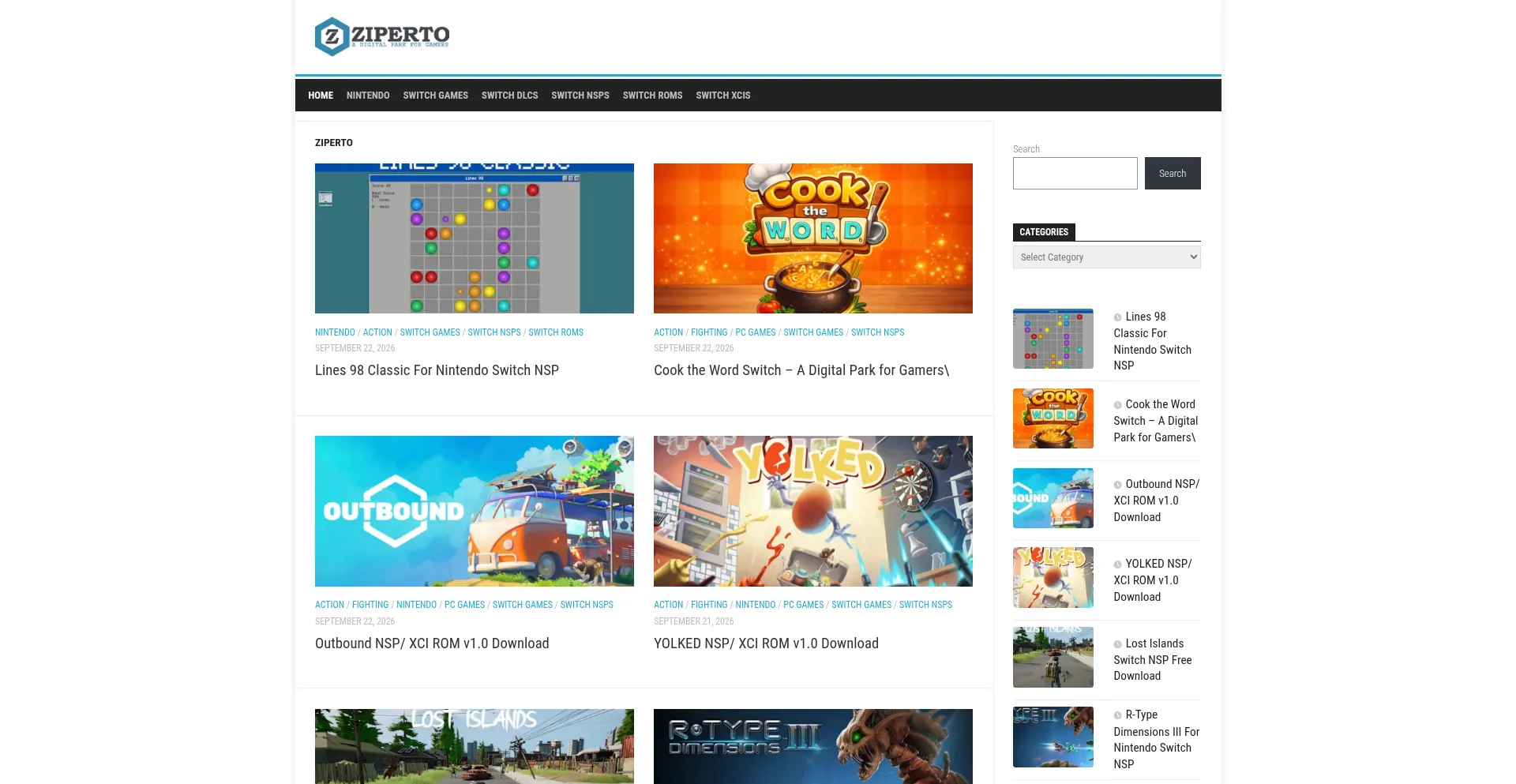
Task: Open the large R-Type Dimensions III post image
Action: (813, 746)
